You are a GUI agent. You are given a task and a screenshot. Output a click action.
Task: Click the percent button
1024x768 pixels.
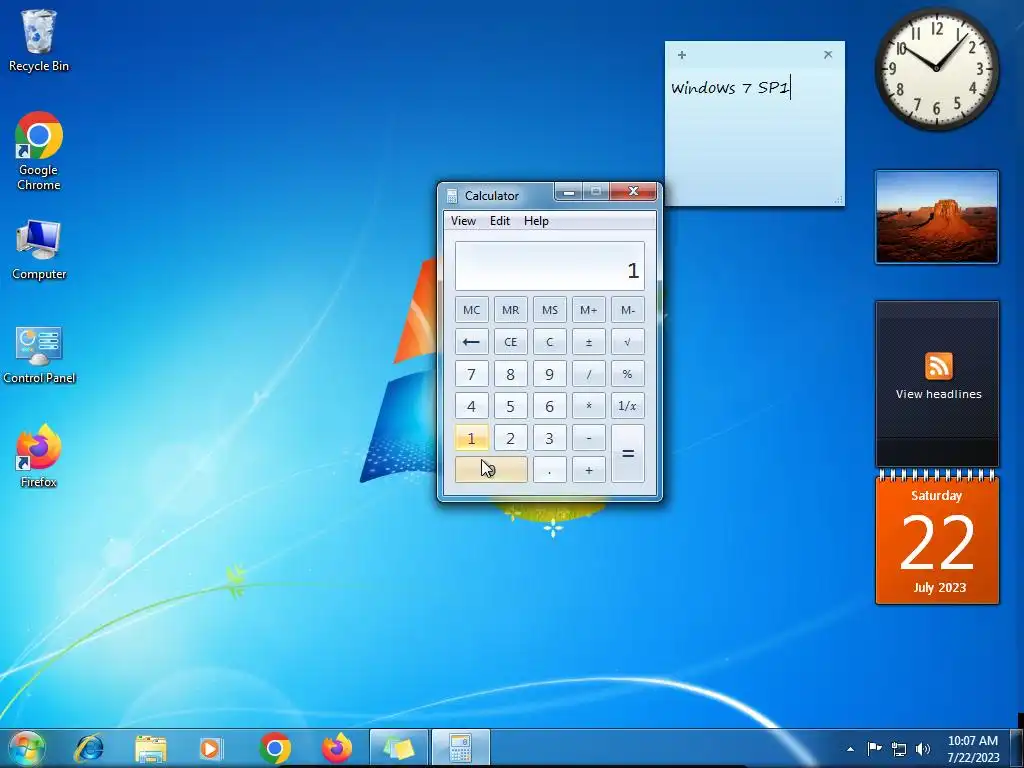coord(628,374)
